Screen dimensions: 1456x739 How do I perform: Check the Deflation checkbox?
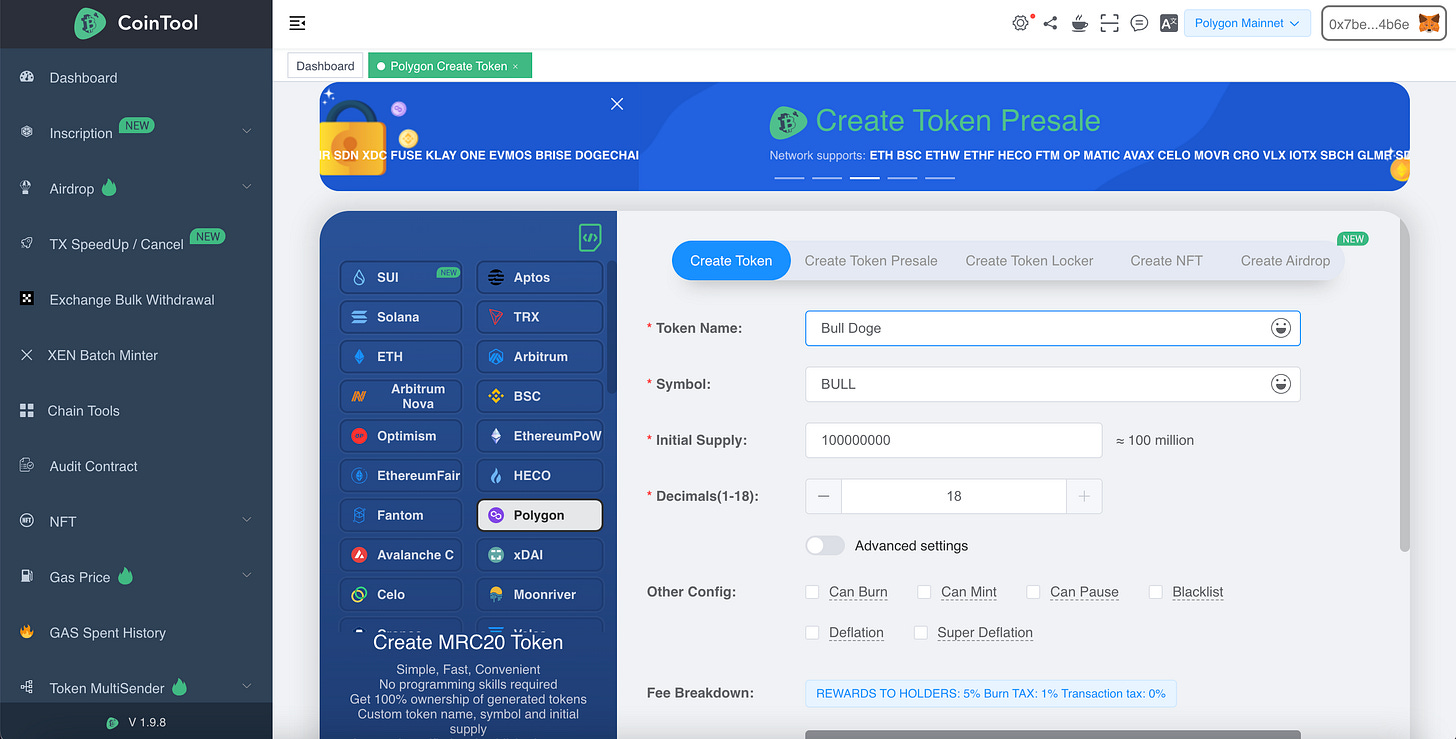(x=812, y=633)
